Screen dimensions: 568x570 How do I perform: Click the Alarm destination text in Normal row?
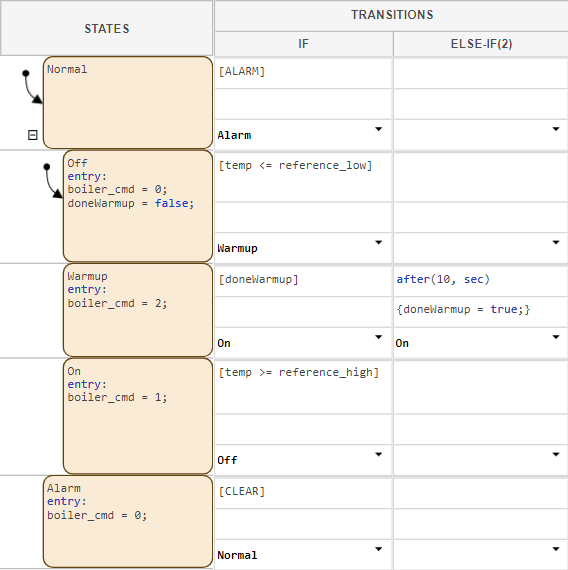tap(234, 135)
